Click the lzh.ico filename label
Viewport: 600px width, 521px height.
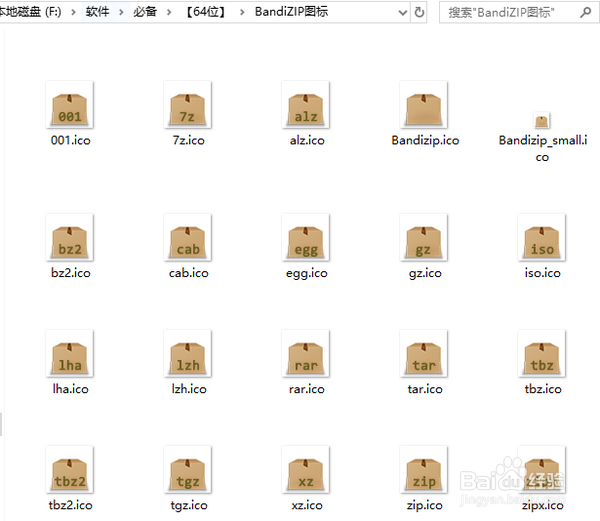point(189,389)
